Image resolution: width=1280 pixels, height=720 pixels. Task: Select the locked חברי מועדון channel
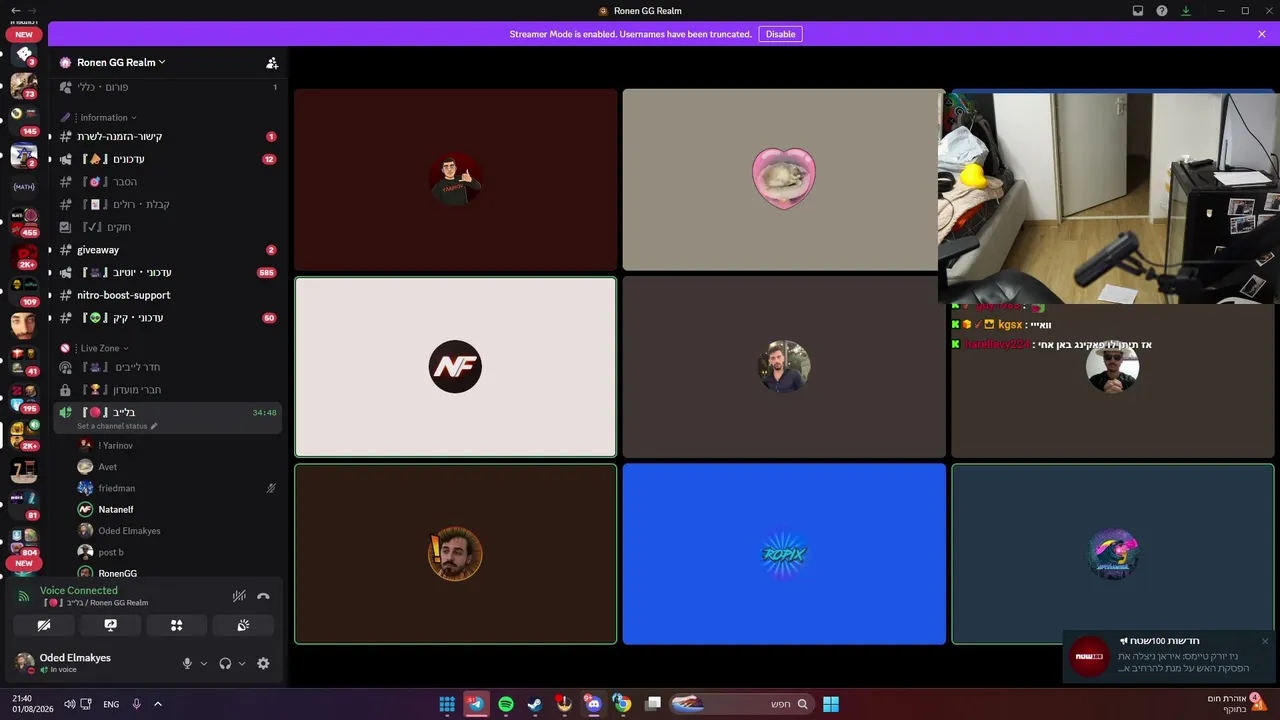coord(167,390)
